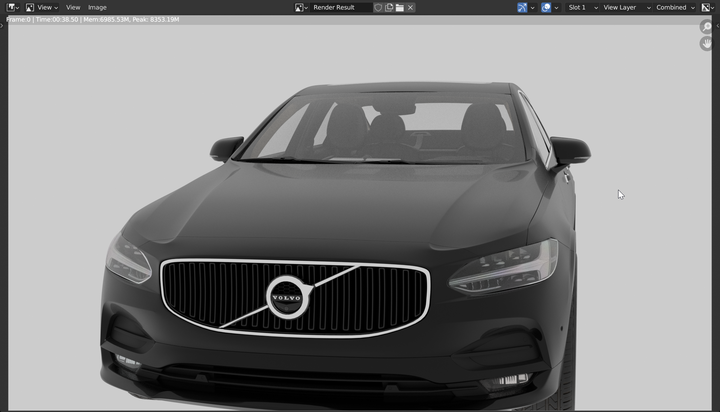Click the Render Result image name field
Screen dimensions: 720x412
click(341, 7)
